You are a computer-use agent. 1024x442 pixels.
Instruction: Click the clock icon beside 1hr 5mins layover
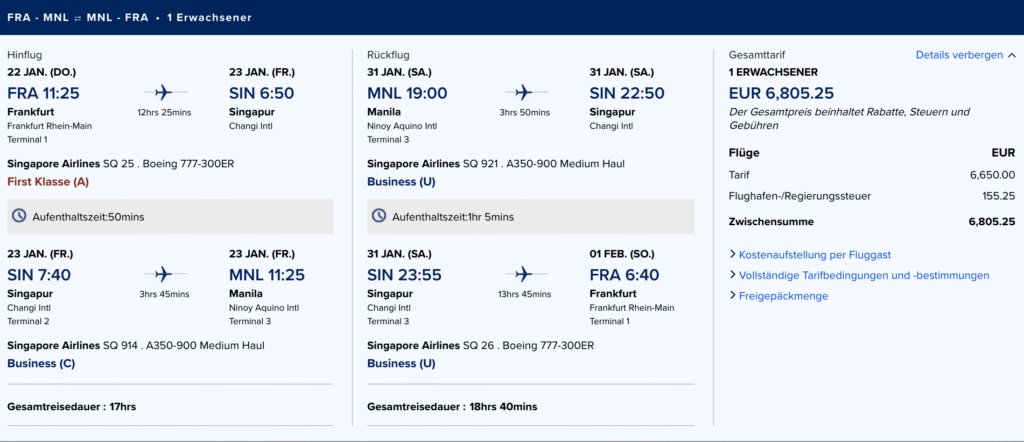coord(379,216)
